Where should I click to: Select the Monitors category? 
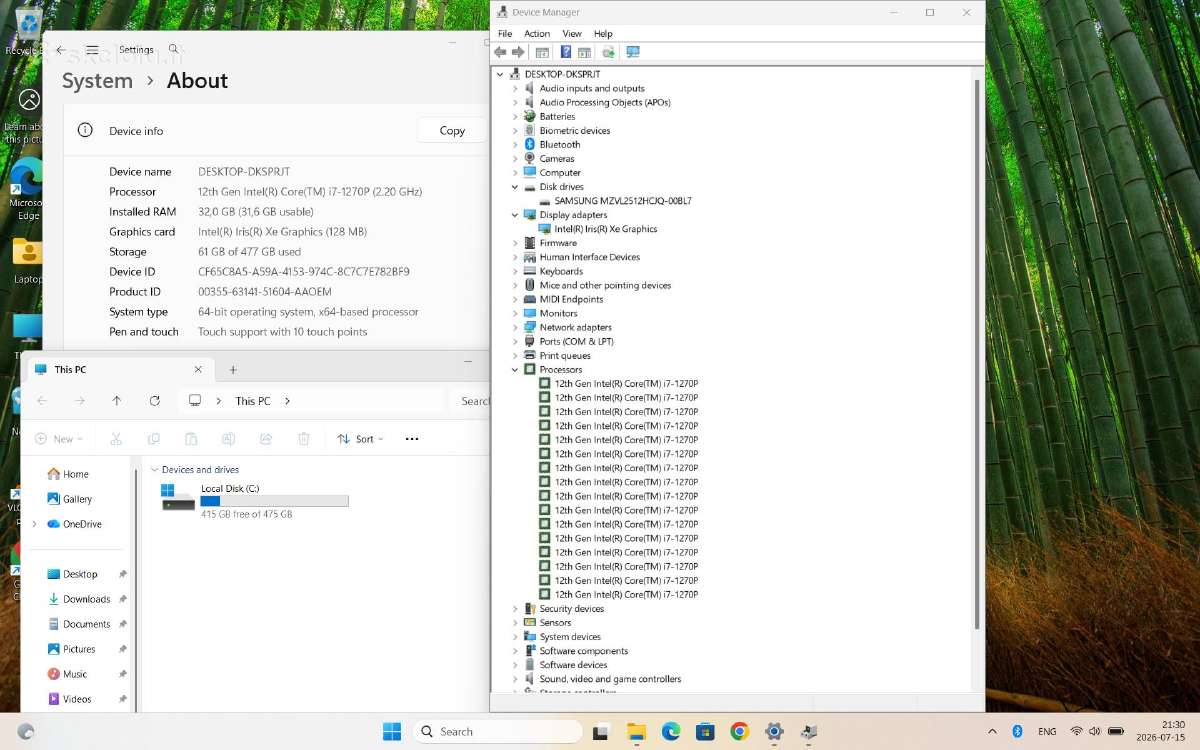pos(558,313)
